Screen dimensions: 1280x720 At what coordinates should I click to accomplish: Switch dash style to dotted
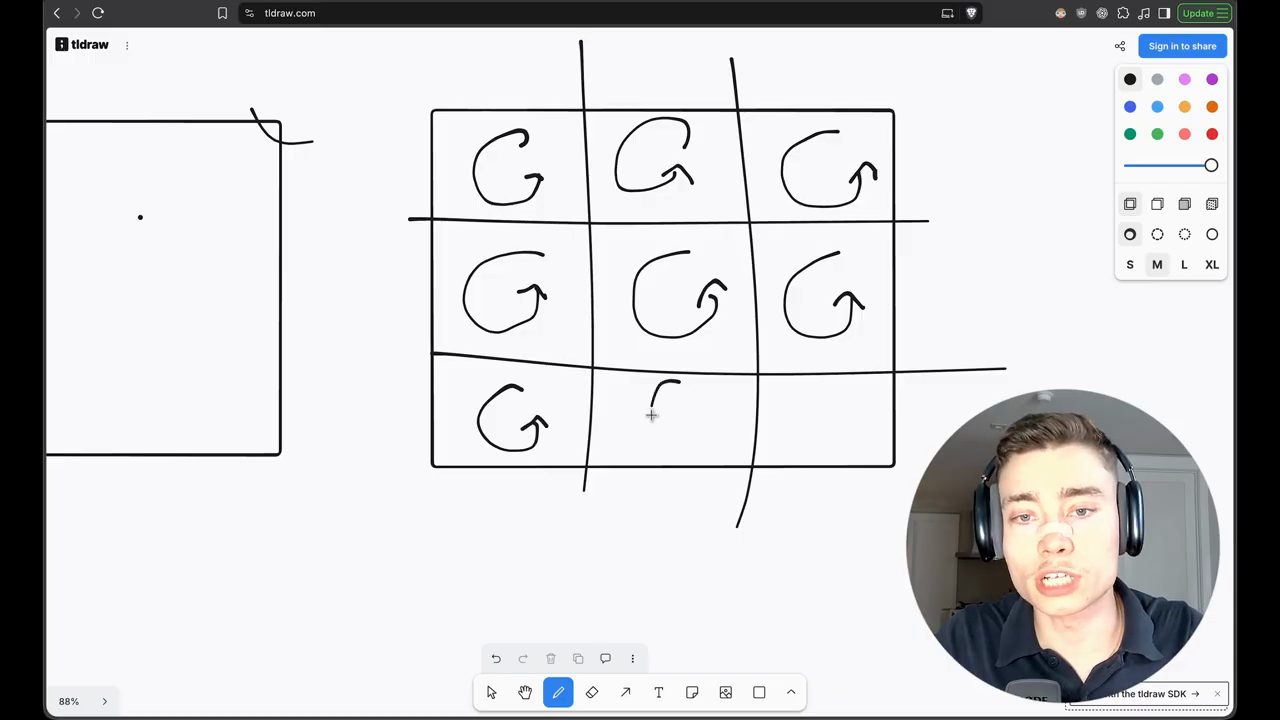click(1185, 235)
